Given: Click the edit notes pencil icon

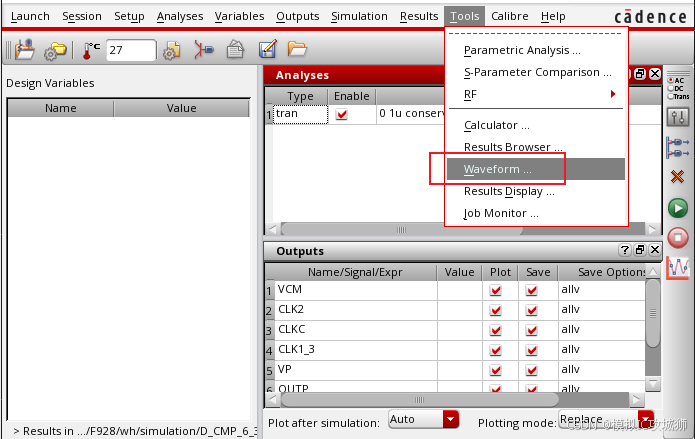Looking at the screenshot, I should tap(268, 49).
